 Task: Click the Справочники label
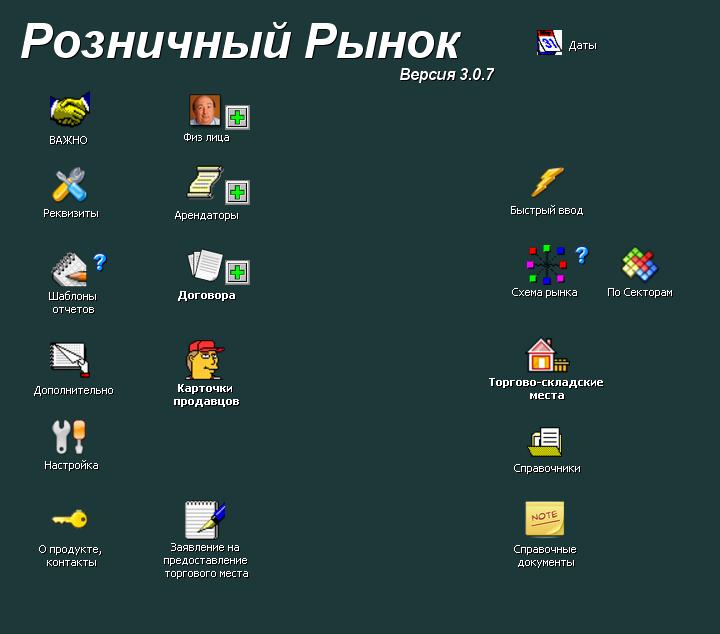coord(546,468)
